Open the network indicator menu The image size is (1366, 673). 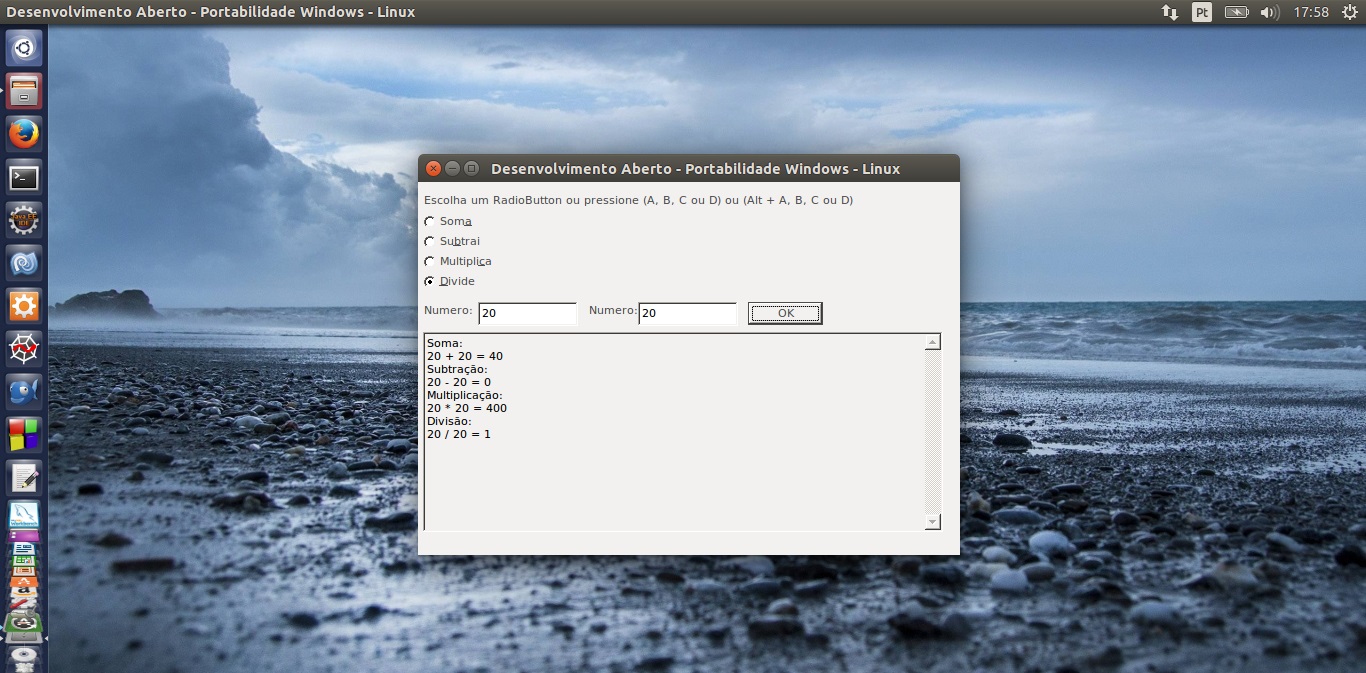click(1169, 12)
